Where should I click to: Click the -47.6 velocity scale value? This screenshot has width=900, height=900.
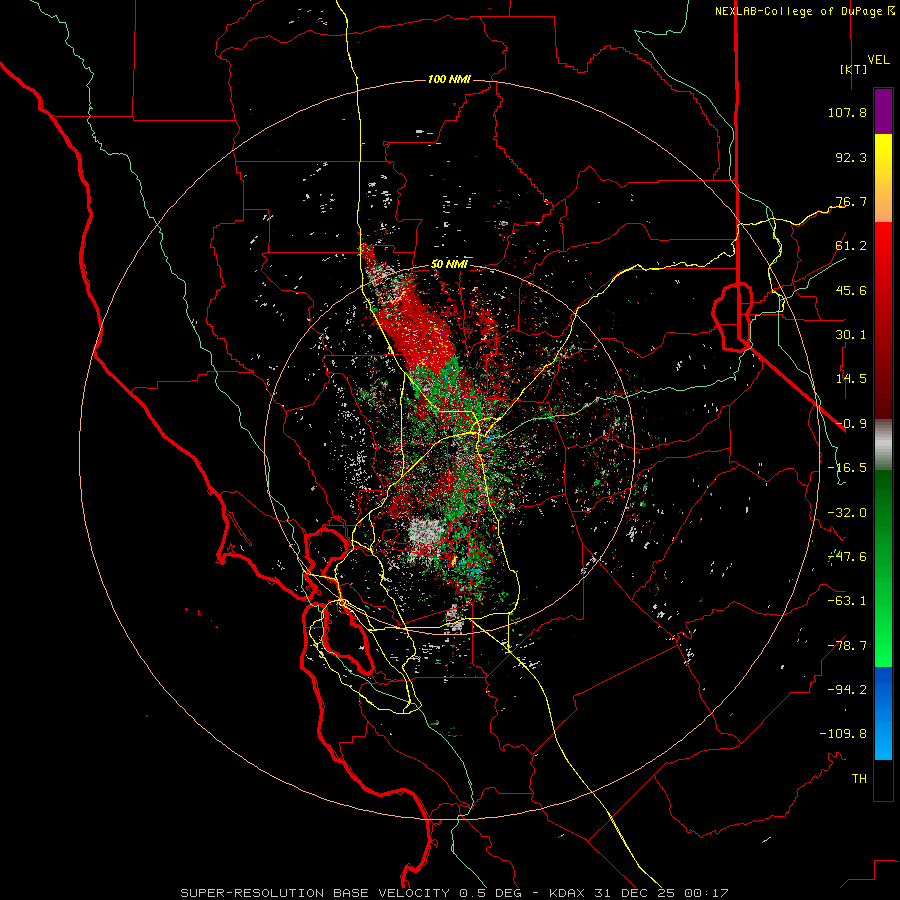click(x=847, y=557)
